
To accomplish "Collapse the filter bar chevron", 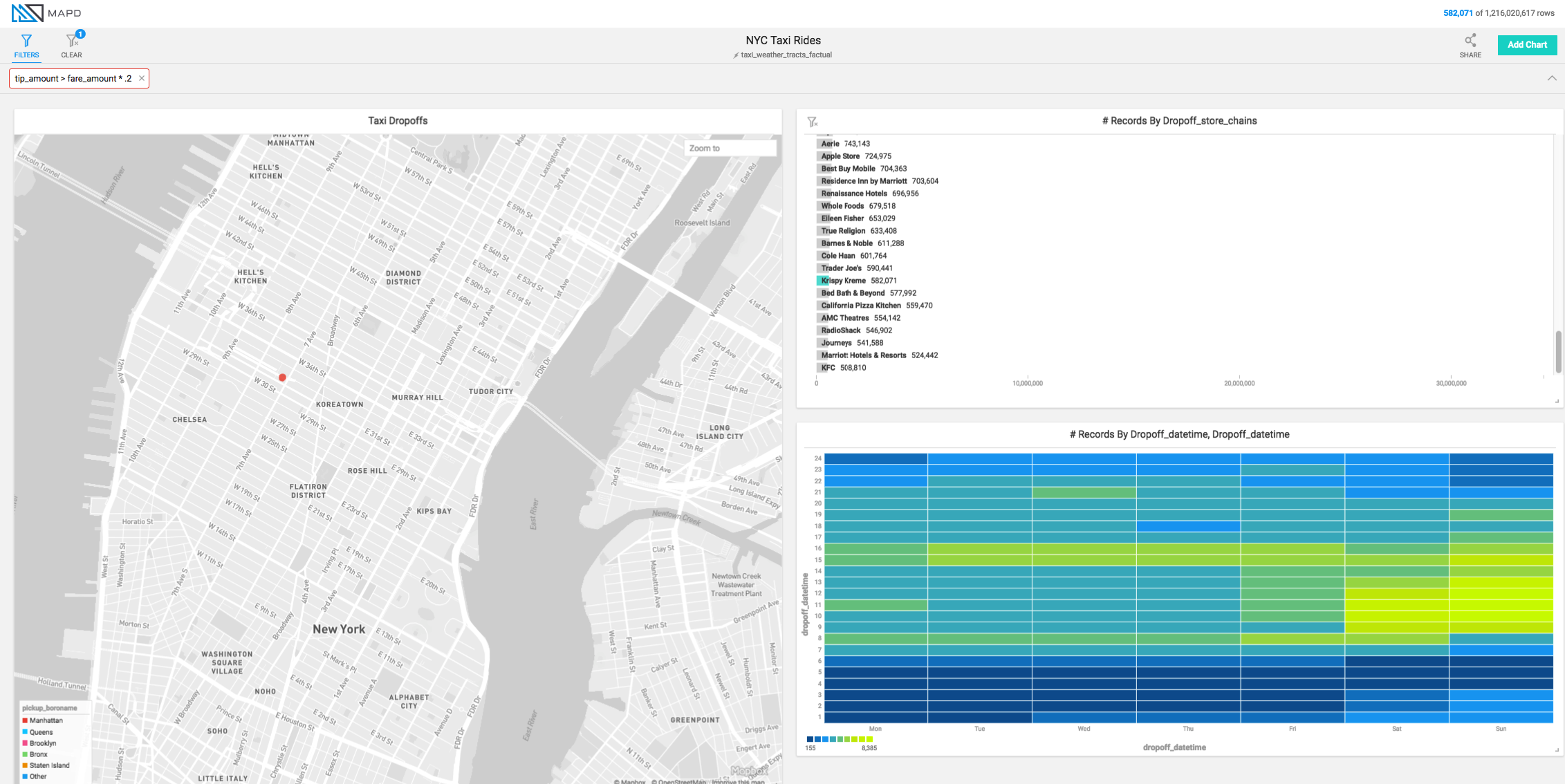I will click(1552, 78).
